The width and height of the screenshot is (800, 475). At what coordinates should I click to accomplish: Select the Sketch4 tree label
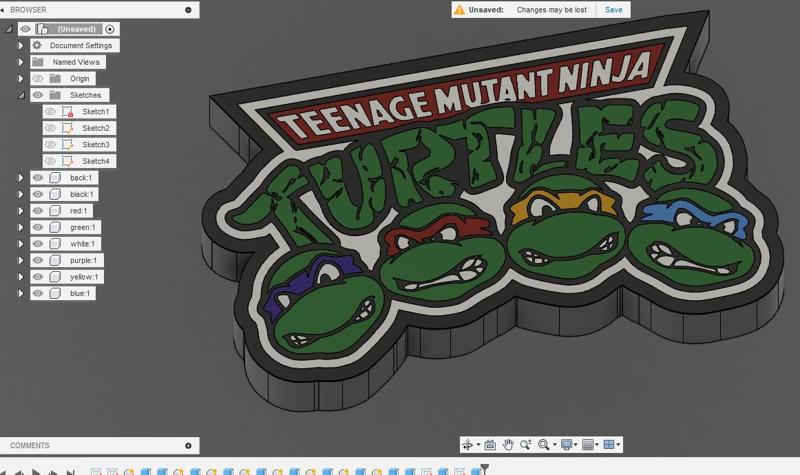[x=96, y=161]
